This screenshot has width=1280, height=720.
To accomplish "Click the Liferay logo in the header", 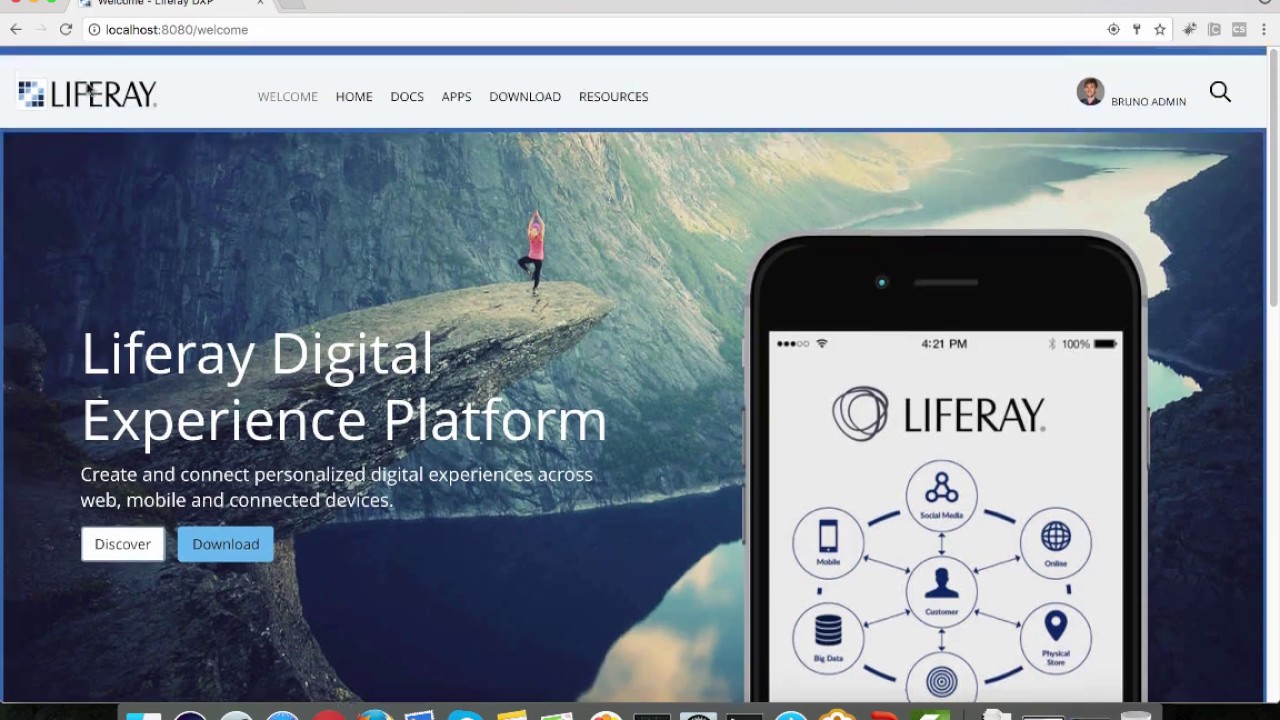I will point(87,94).
